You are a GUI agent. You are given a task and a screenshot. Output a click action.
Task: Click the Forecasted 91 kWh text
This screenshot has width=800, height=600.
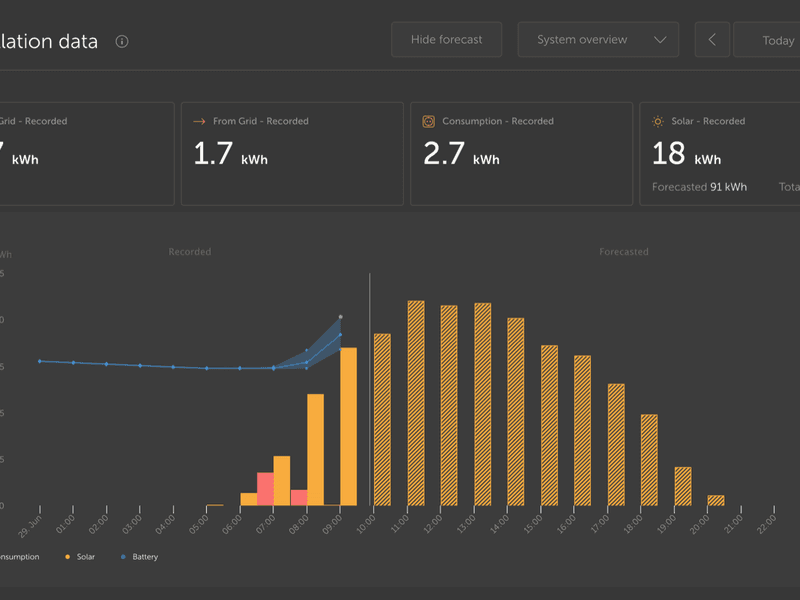(x=699, y=187)
